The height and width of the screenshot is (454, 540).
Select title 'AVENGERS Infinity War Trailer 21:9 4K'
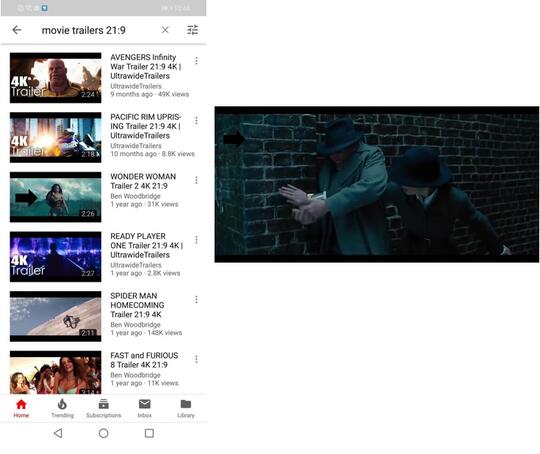[146, 66]
